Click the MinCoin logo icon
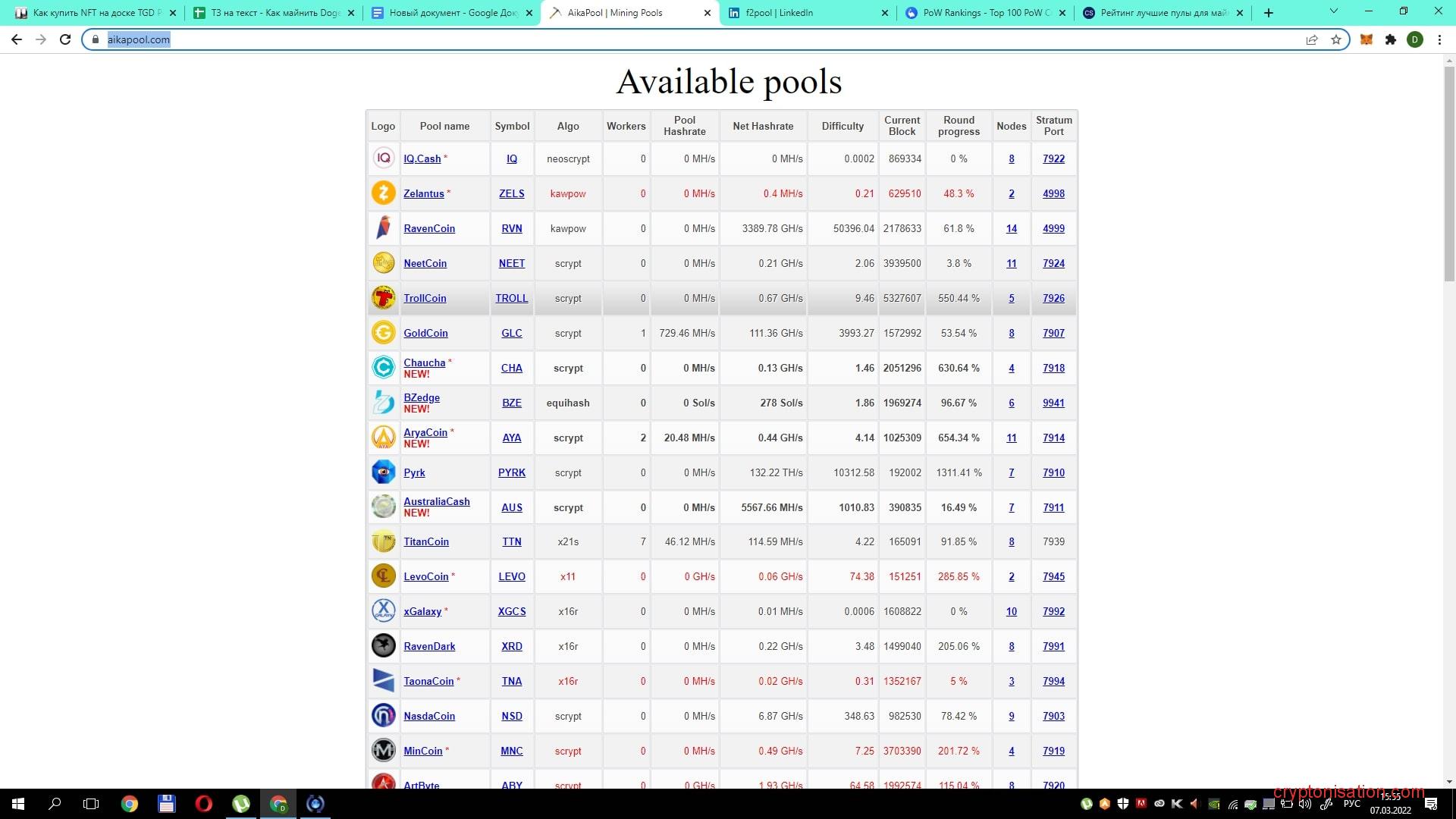Image resolution: width=1456 pixels, height=819 pixels. click(x=383, y=750)
